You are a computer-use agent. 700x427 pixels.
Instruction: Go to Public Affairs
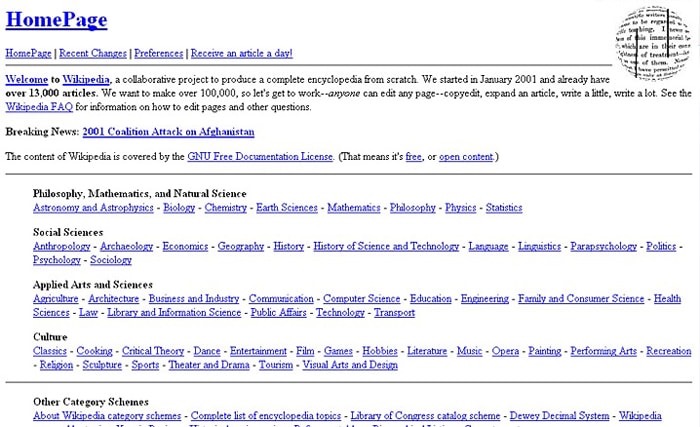pos(279,313)
